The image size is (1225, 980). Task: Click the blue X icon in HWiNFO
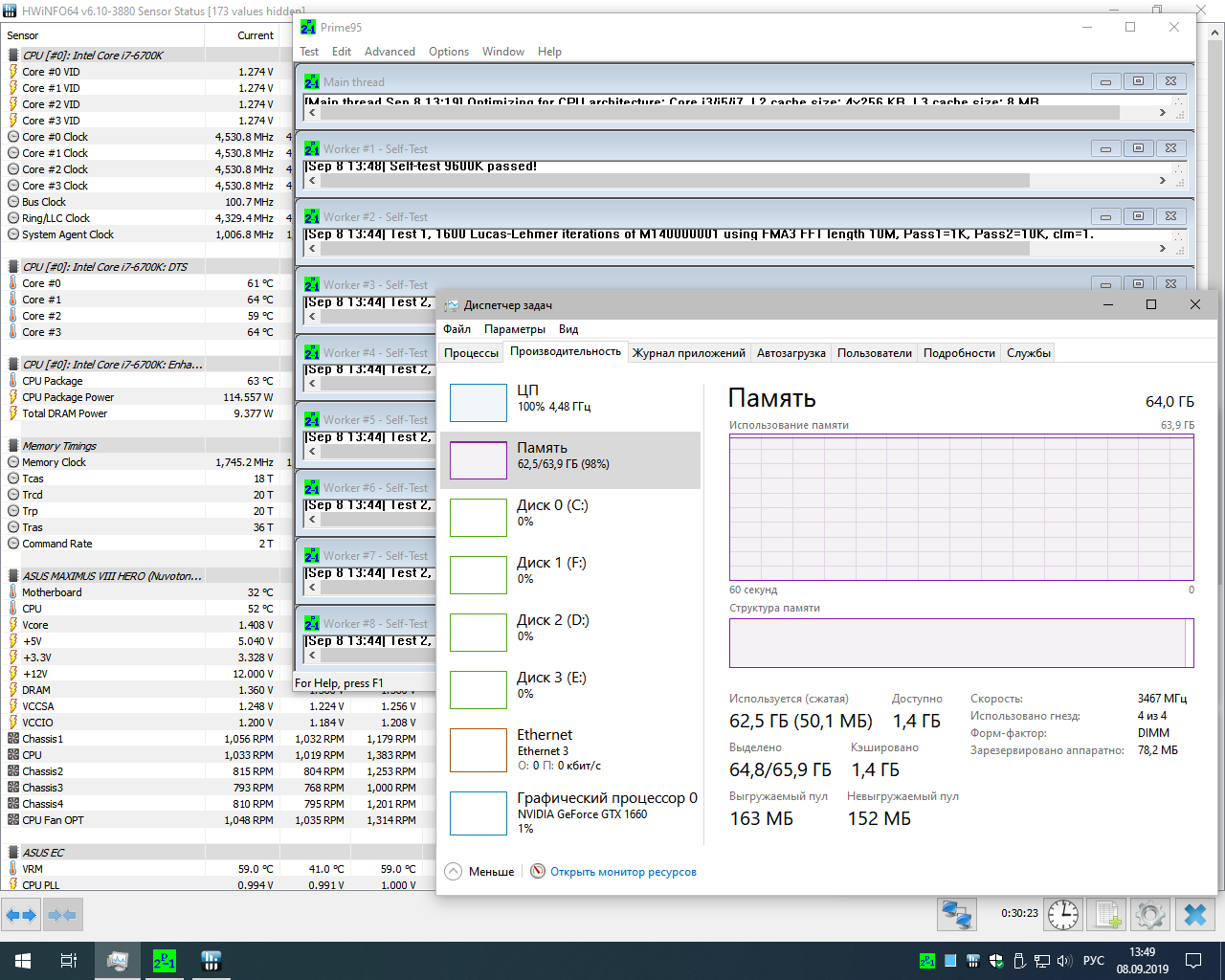(1195, 915)
